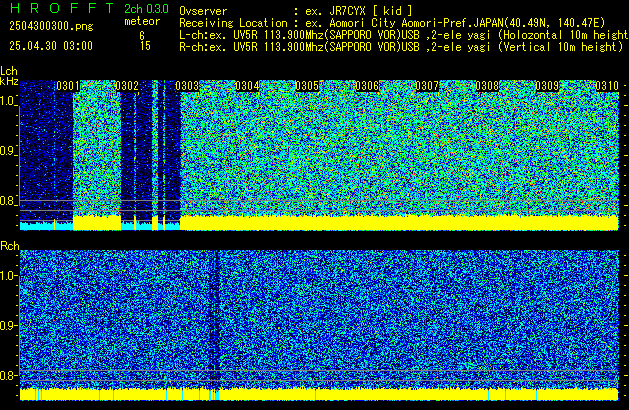Pick the 0307 time marker
629x410 pixels.
click(x=427, y=86)
